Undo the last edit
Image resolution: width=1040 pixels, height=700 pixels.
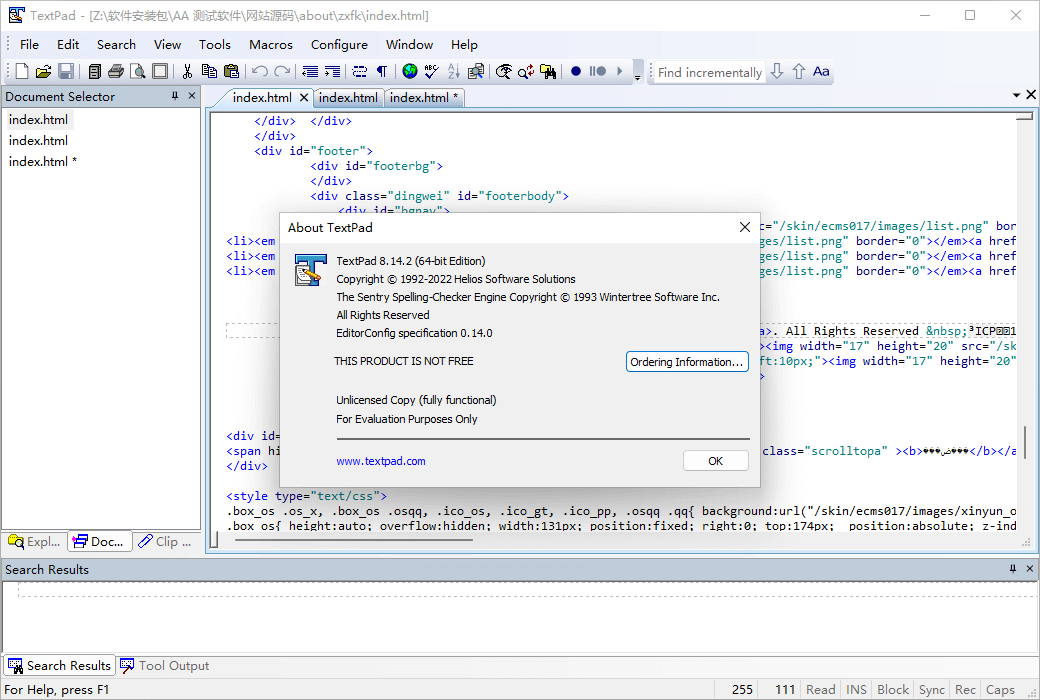click(x=260, y=71)
